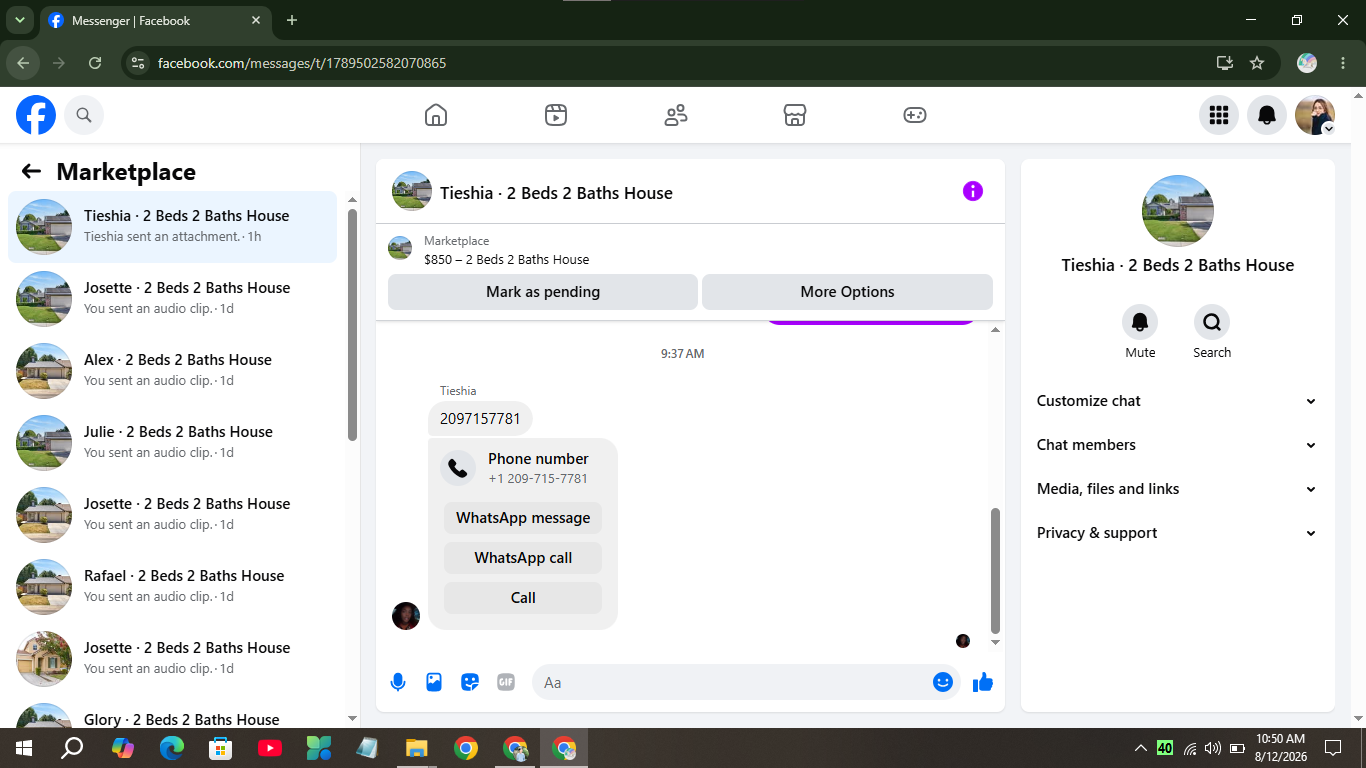The width and height of the screenshot is (1366, 768).
Task: Click the conversation list scrollbar
Action: (352, 324)
